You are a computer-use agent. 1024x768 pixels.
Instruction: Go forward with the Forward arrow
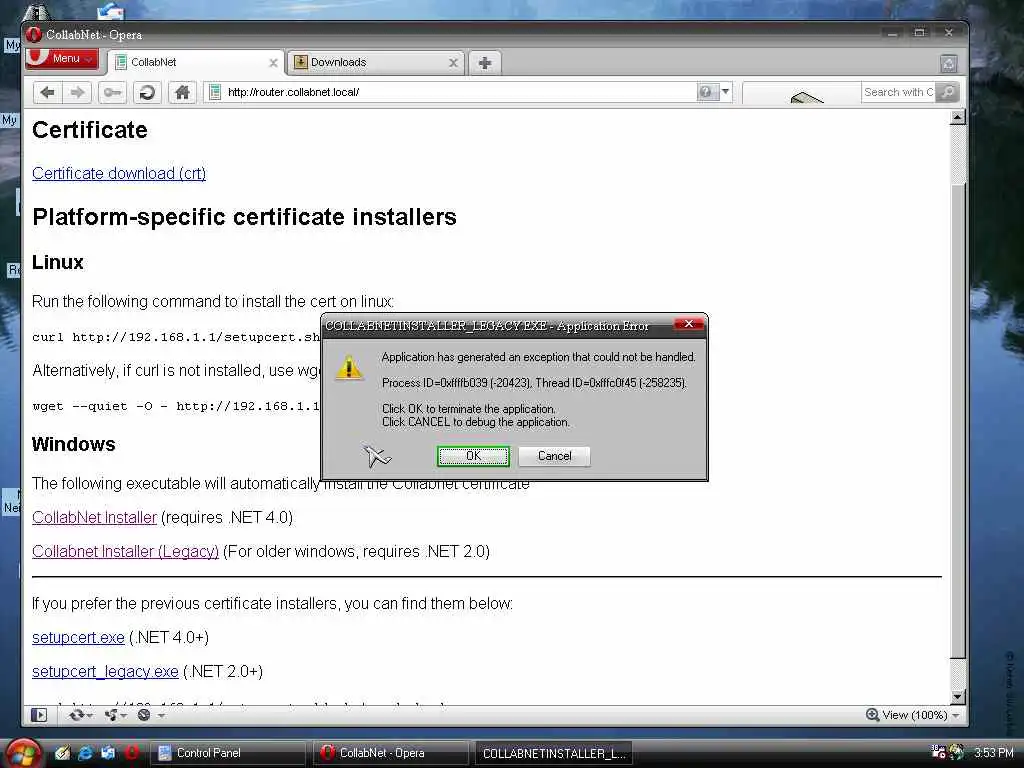click(77, 93)
